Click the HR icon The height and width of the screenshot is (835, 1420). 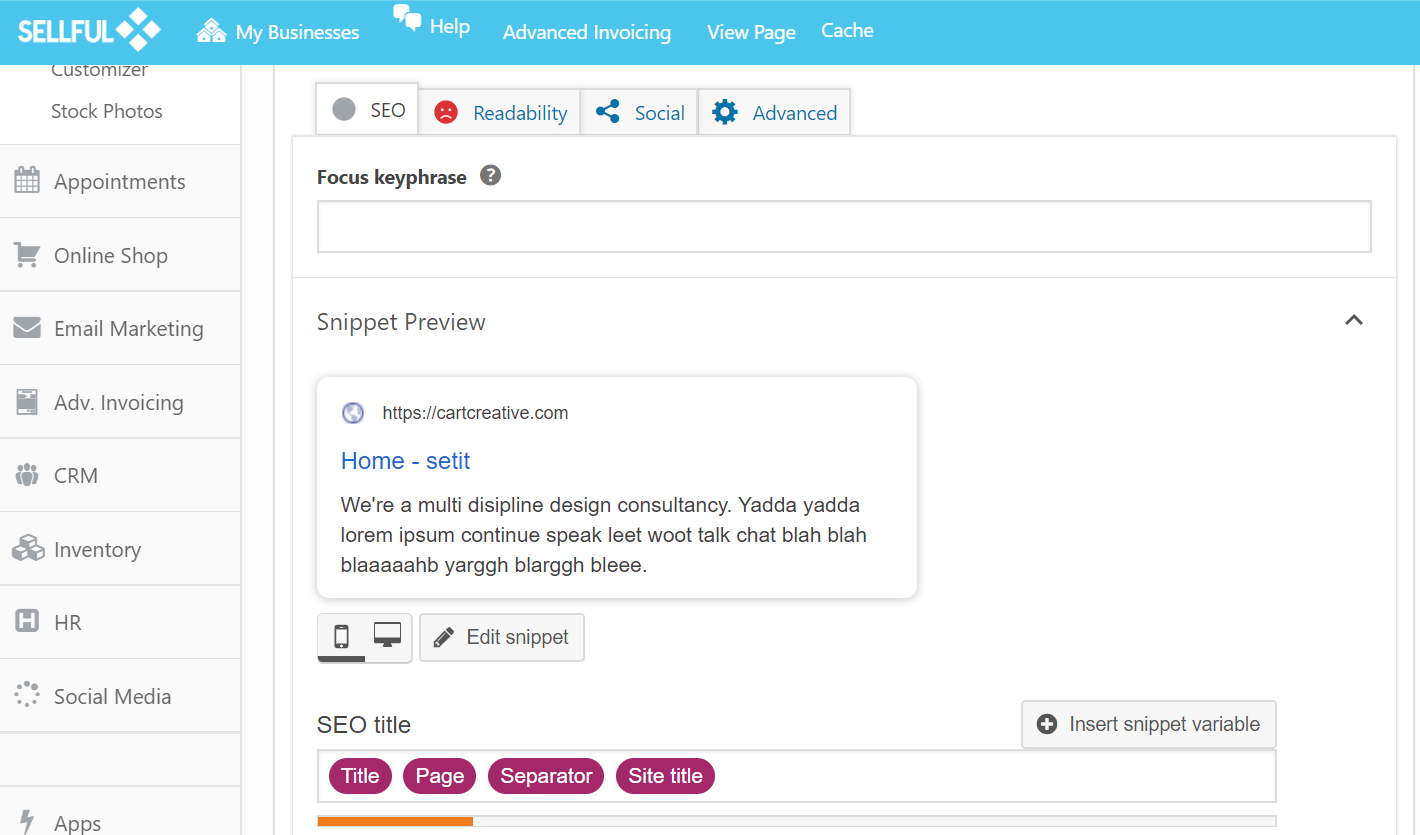point(27,622)
